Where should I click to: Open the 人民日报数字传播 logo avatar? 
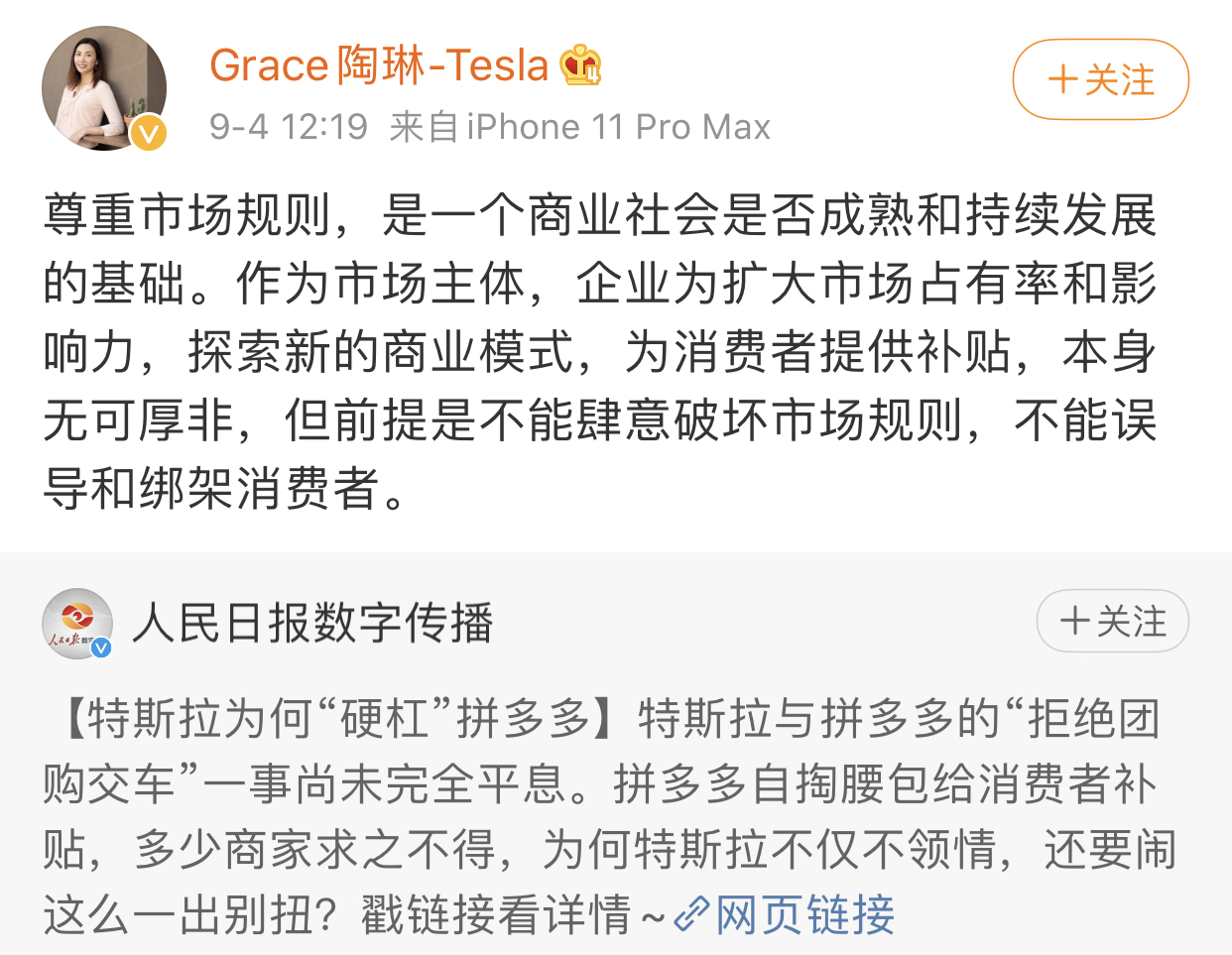tap(77, 624)
